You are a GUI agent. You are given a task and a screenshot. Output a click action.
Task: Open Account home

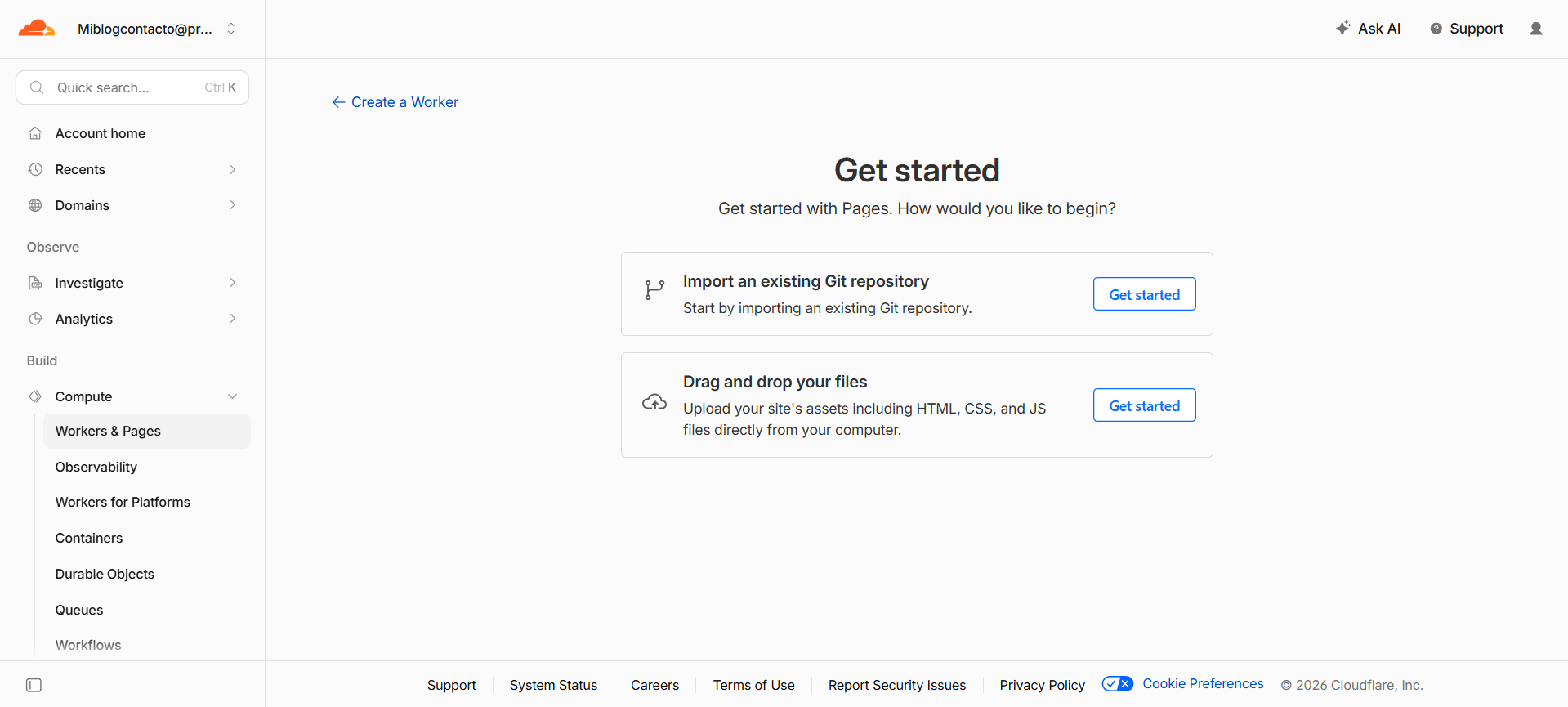[x=101, y=133]
